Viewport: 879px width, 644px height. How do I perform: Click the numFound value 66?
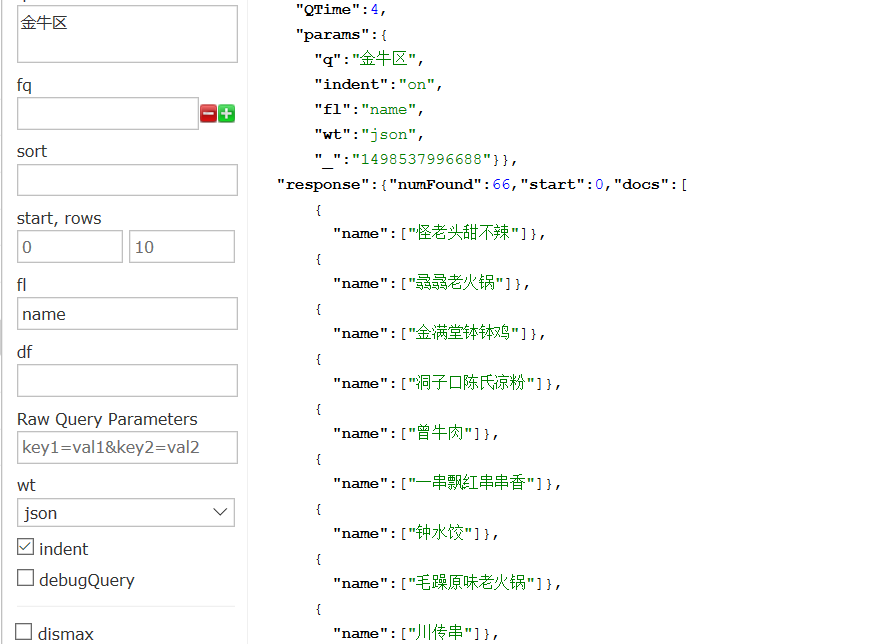[501, 184]
